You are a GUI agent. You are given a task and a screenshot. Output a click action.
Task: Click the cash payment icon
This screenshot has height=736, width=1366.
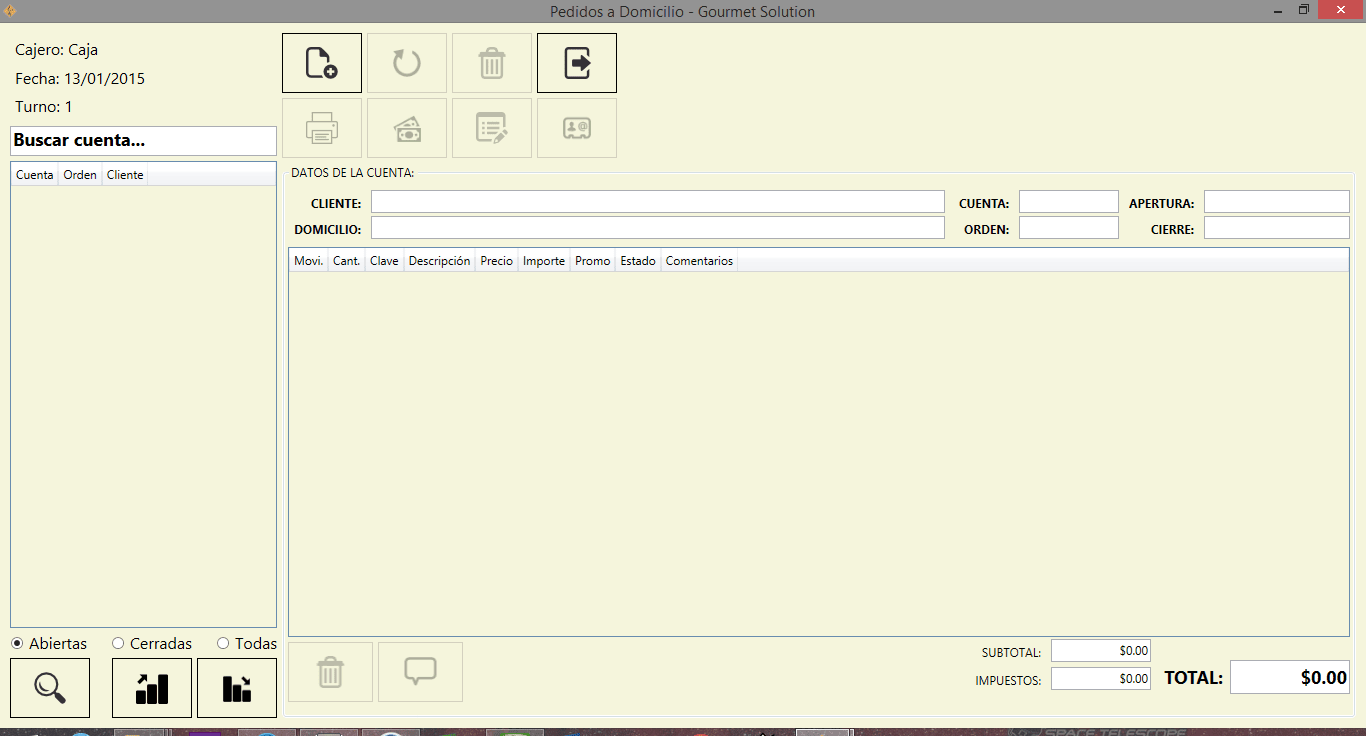point(406,128)
